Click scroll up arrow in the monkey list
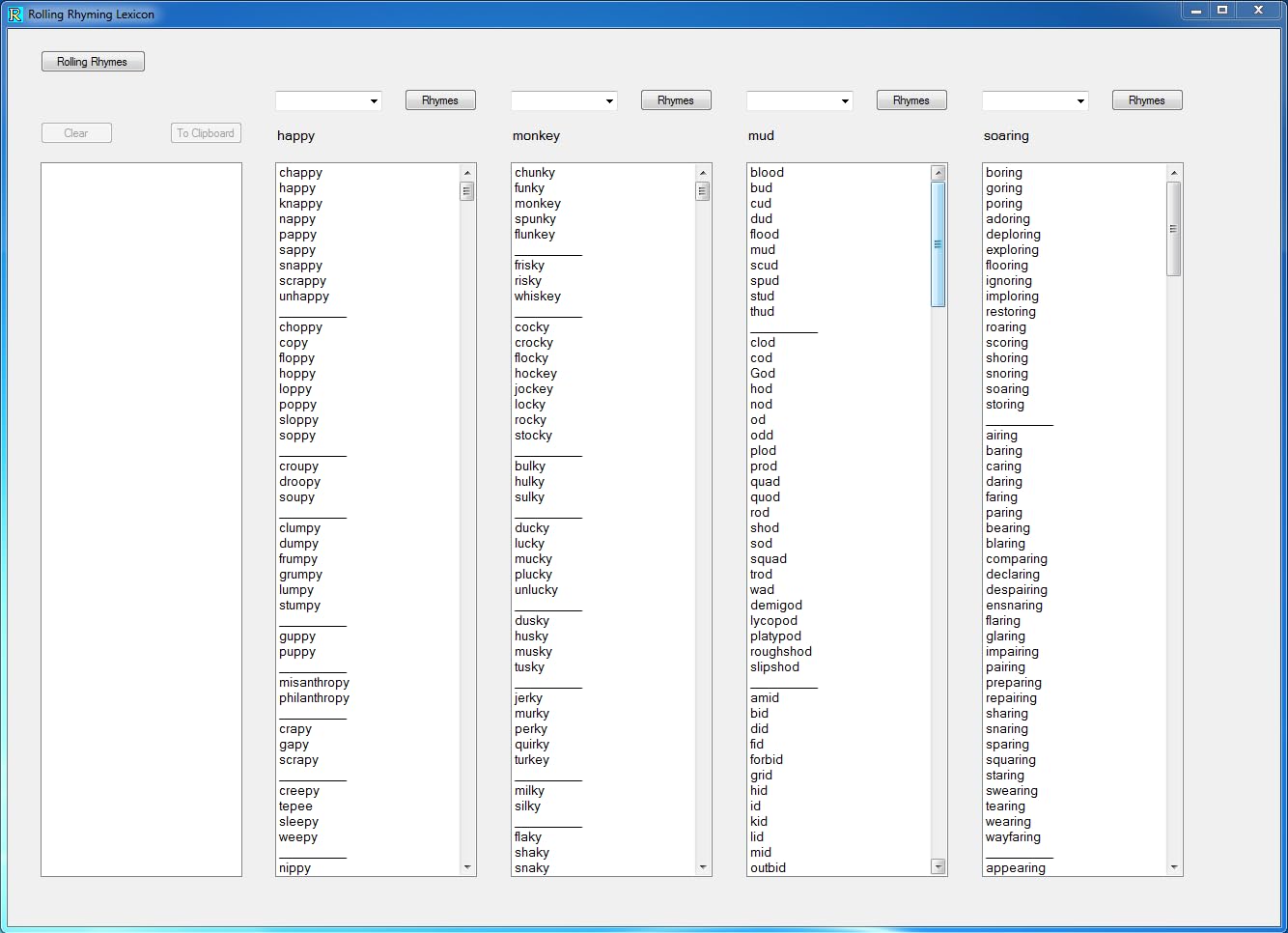This screenshot has height=933, width=1288. coord(703,173)
